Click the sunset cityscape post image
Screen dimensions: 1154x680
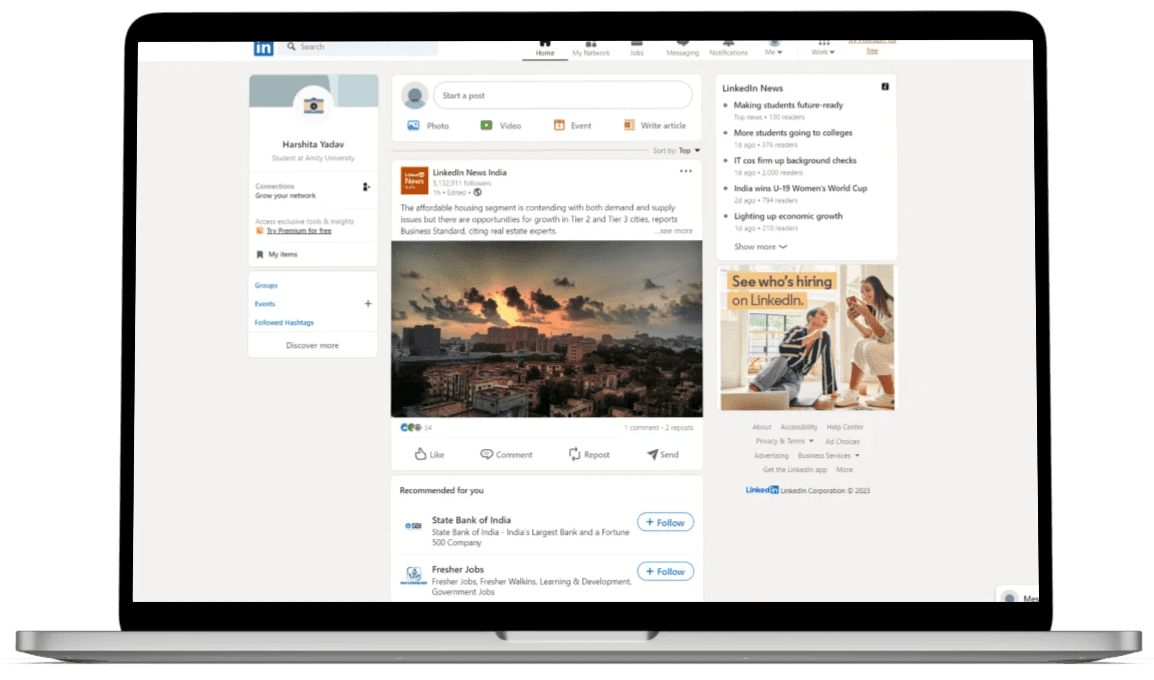click(x=547, y=329)
